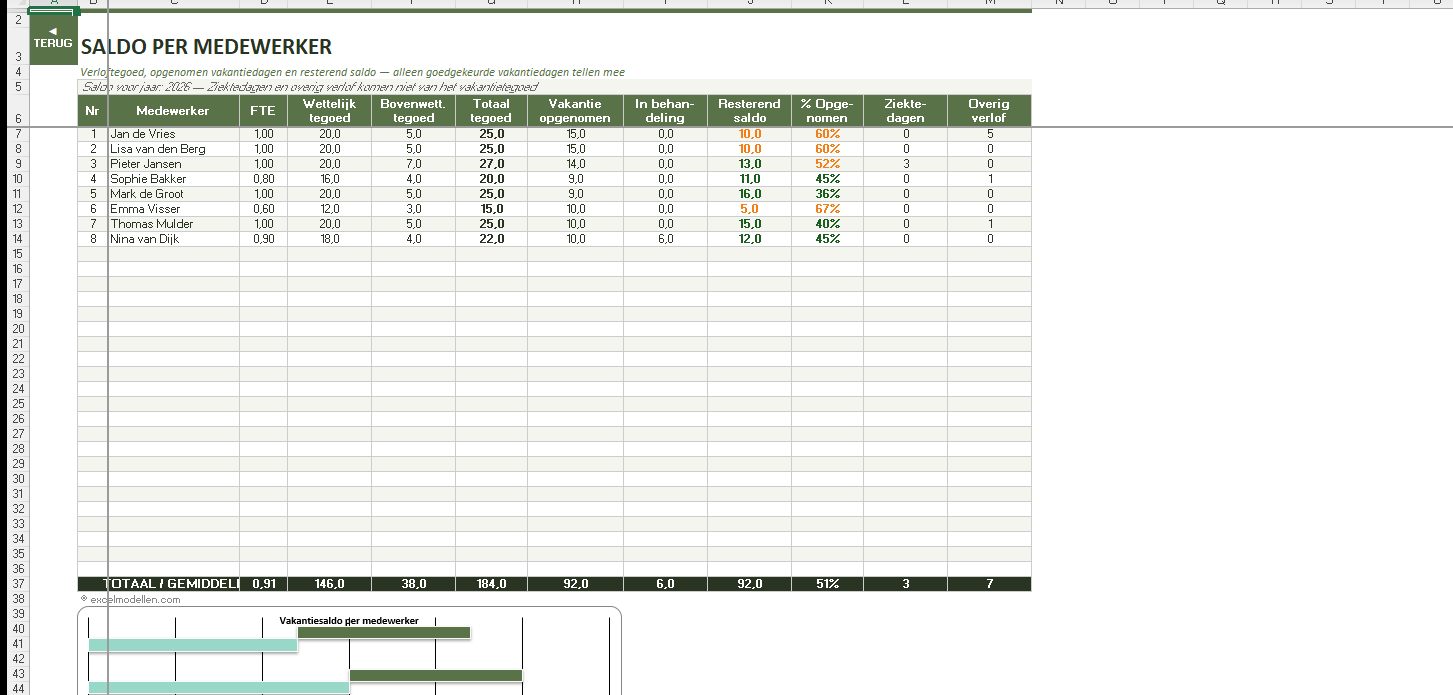Select Emma Visser's 67% opgenomen cell
The image size is (1453, 695).
pyautogui.click(x=827, y=209)
